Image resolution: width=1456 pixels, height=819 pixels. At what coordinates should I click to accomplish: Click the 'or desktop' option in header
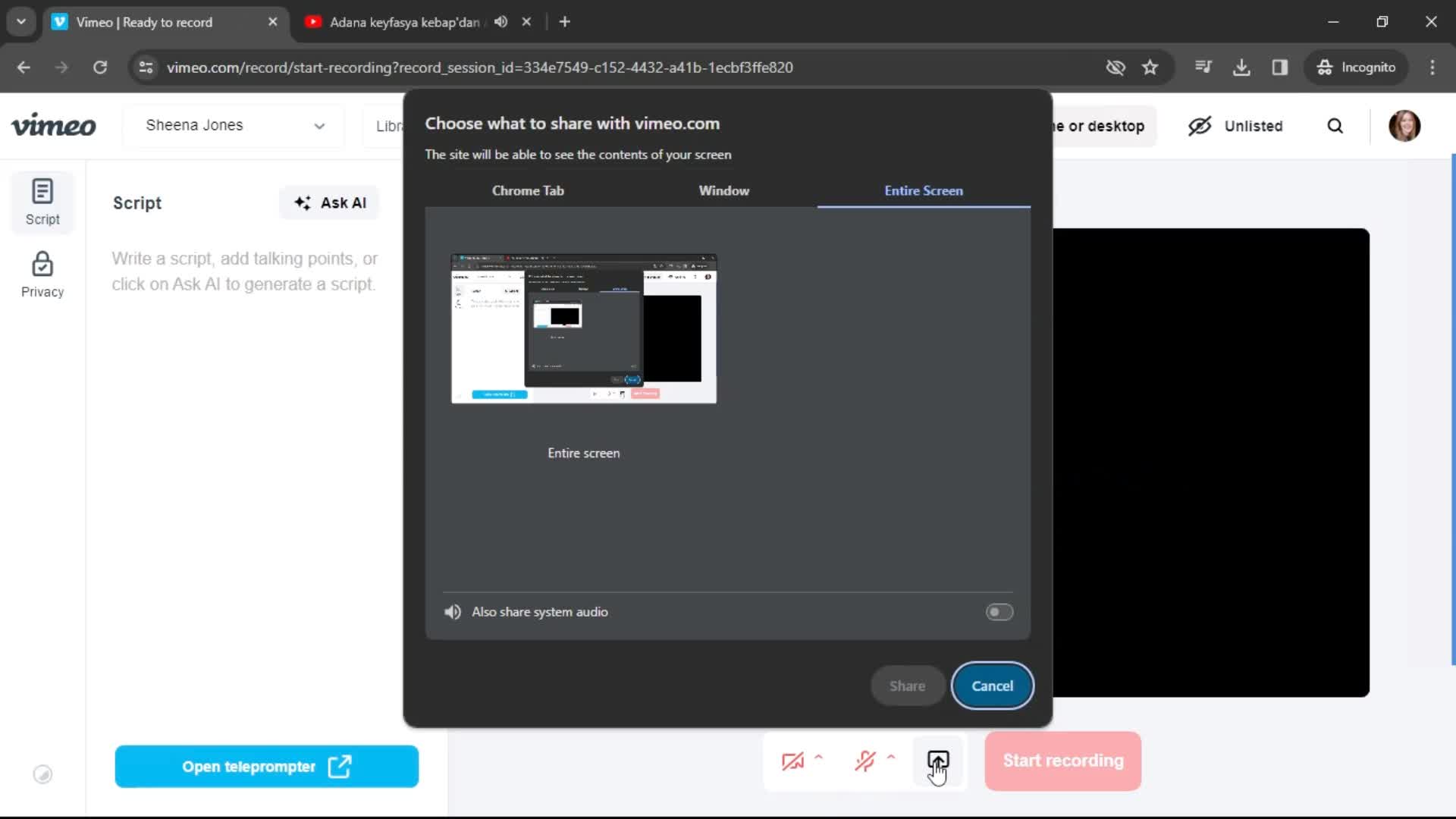tap(1106, 126)
